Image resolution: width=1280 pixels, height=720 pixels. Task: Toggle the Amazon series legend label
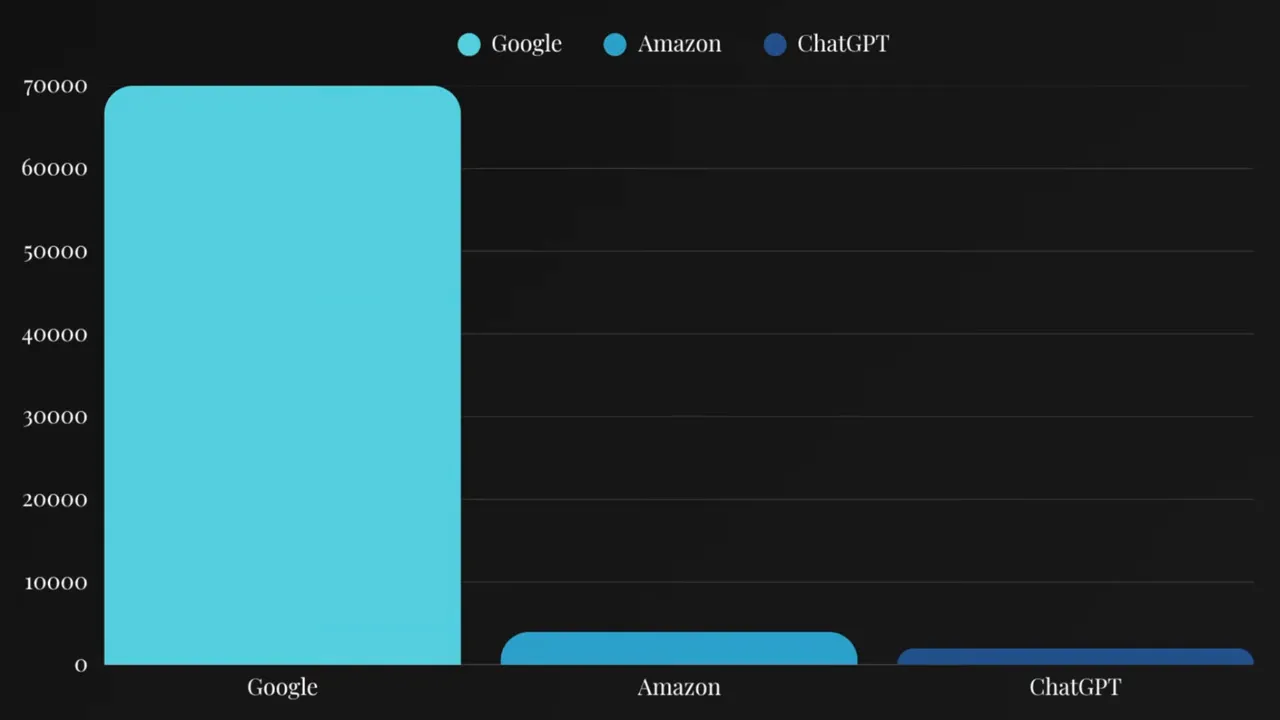(x=679, y=44)
